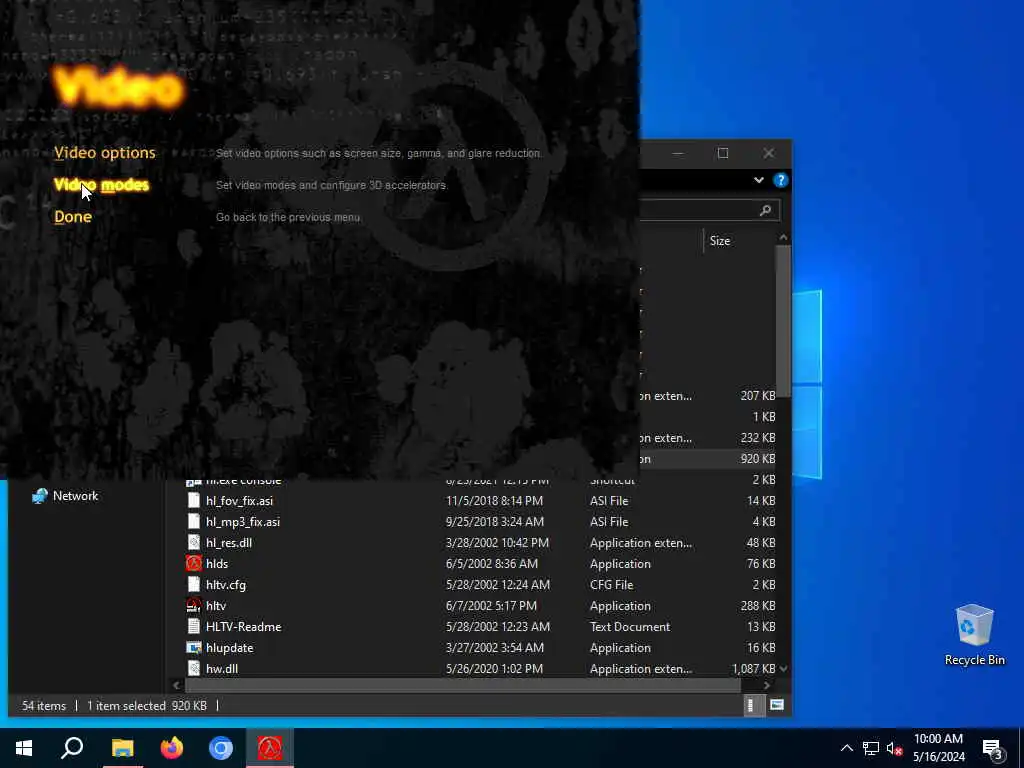Select the hlupdate application icon
1024x768 pixels.
point(194,647)
